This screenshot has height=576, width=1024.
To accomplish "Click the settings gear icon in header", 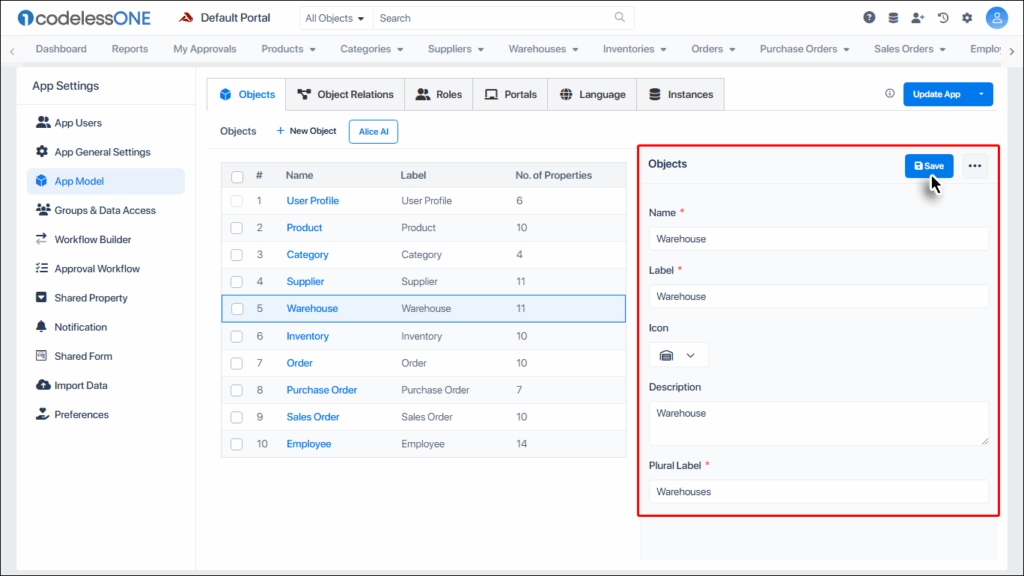I will (967, 18).
